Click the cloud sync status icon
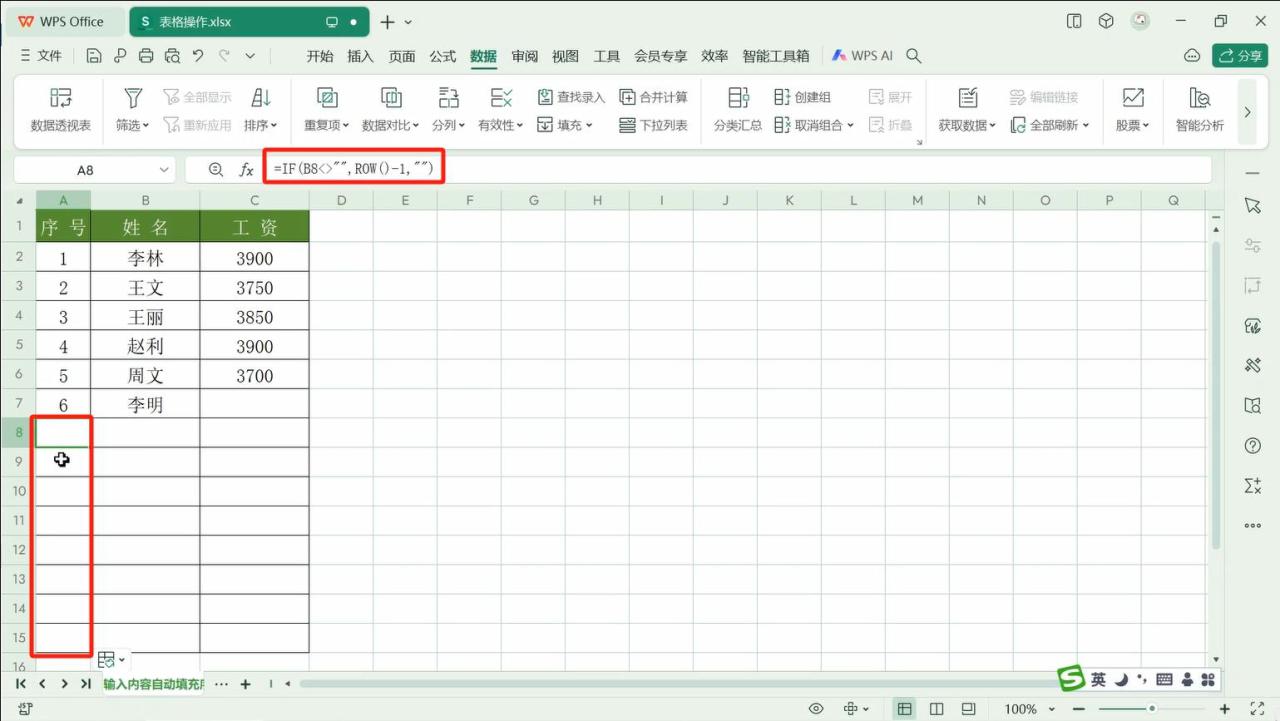 (1191, 56)
